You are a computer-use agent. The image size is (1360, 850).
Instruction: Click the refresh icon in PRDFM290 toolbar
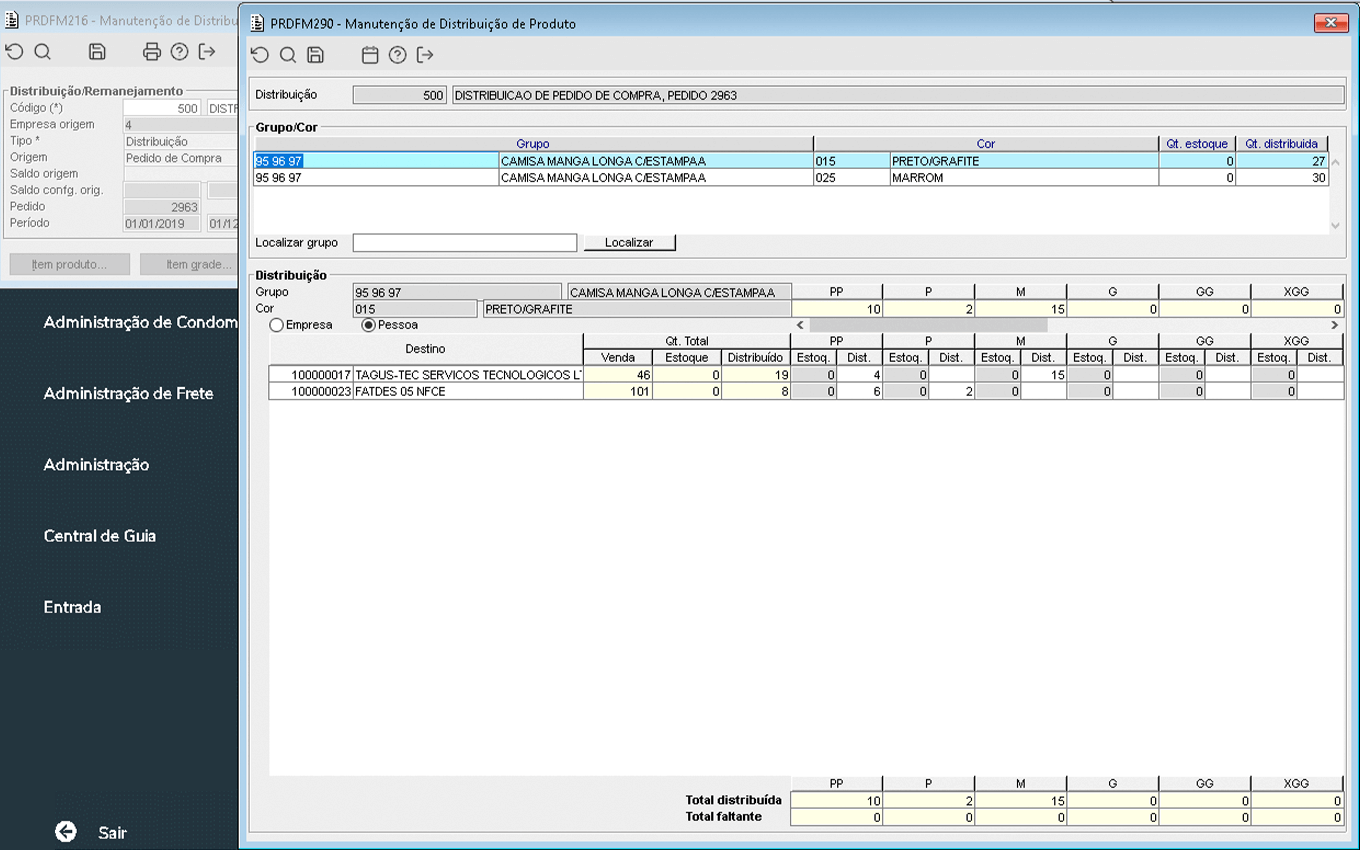pos(260,55)
